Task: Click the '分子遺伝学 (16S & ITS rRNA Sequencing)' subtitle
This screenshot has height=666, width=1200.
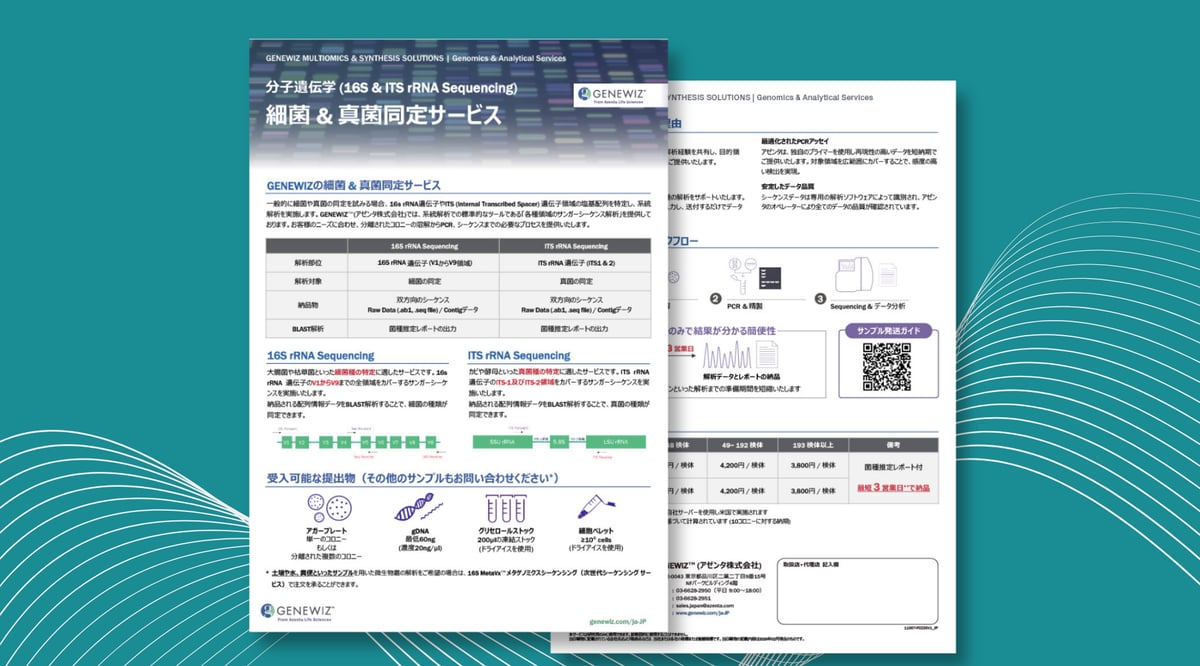Action: tap(391, 87)
